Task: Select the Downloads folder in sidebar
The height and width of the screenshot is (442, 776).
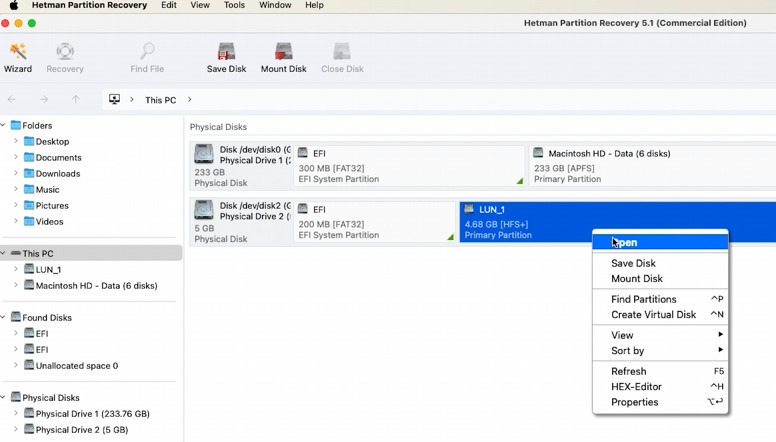Action: 57,173
